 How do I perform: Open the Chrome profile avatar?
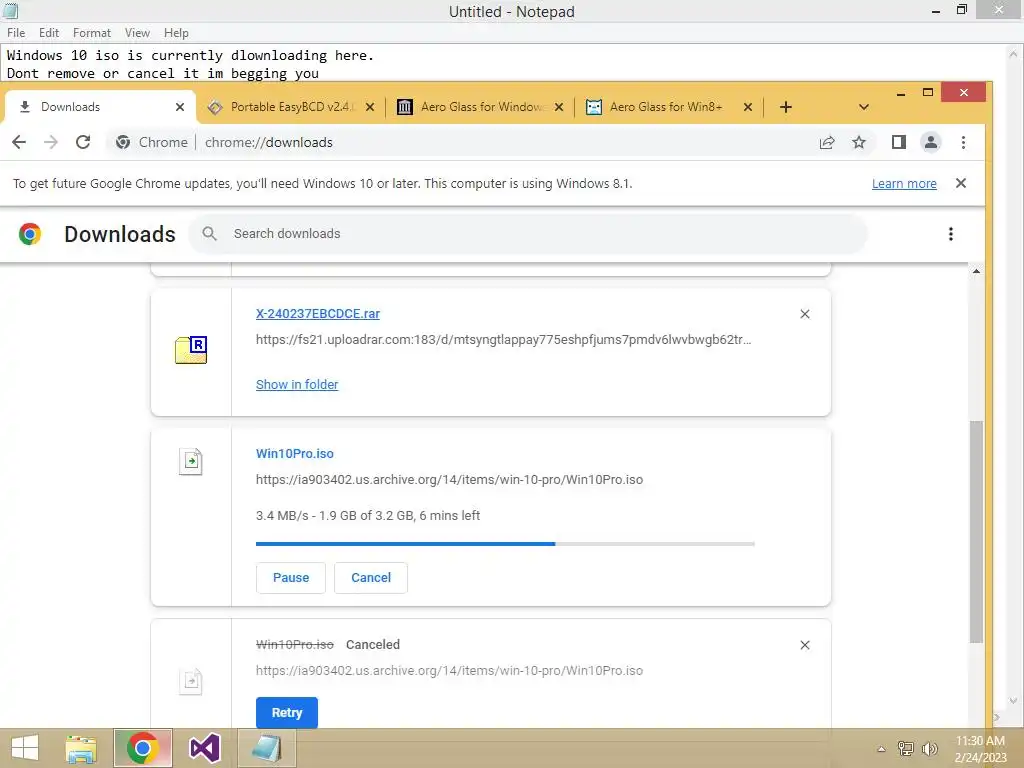[931, 142]
